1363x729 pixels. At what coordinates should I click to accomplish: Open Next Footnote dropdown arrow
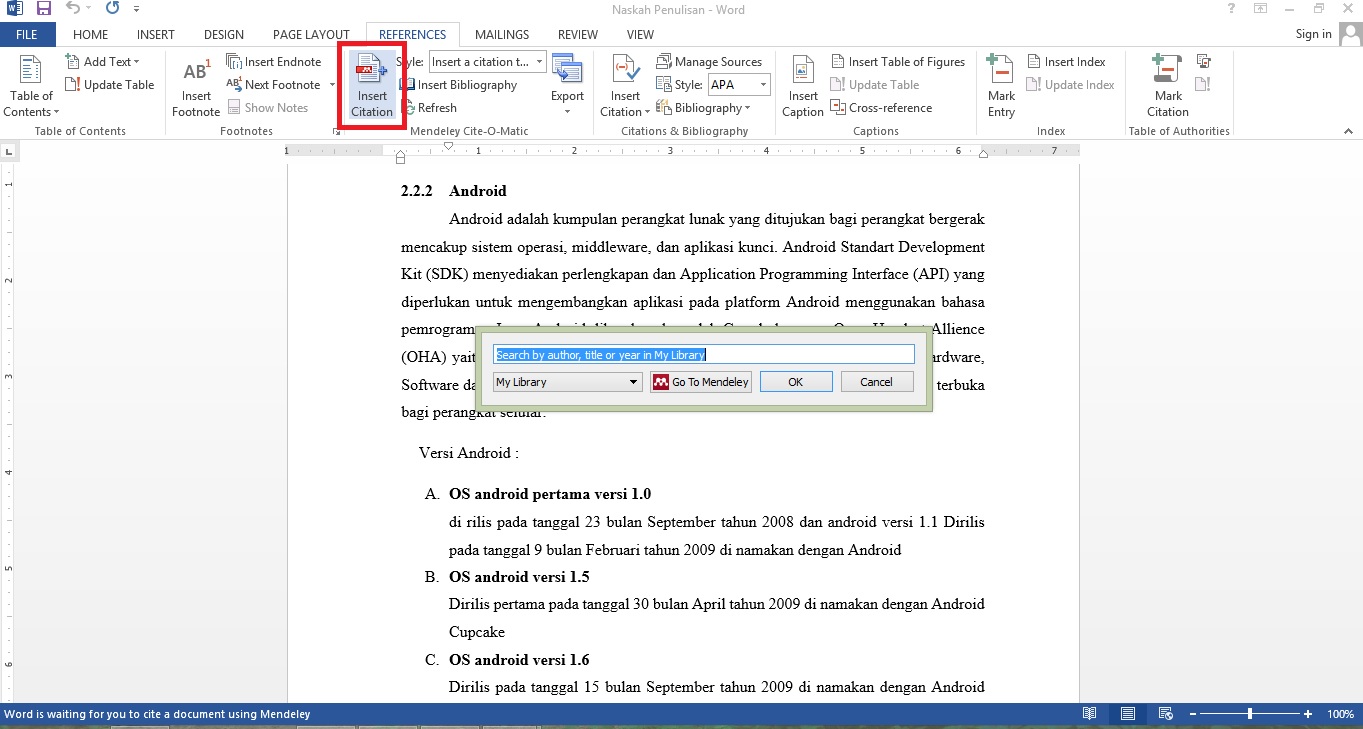pos(332,85)
